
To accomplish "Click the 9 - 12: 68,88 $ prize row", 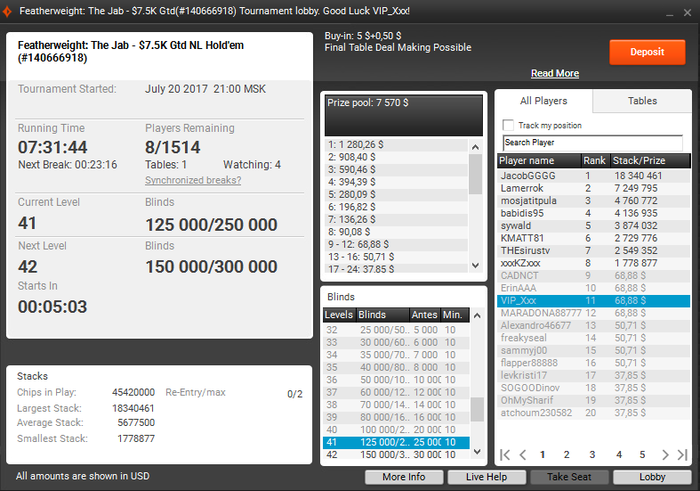I will pyautogui.click(x=396, y=245).
